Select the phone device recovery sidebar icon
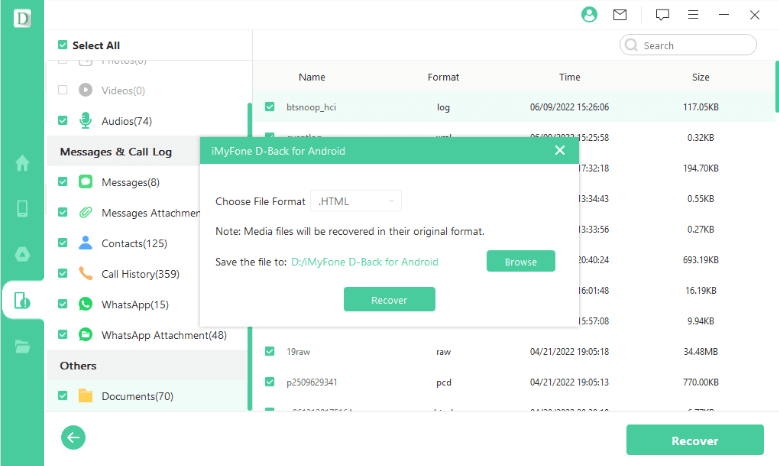 point(22,208)
